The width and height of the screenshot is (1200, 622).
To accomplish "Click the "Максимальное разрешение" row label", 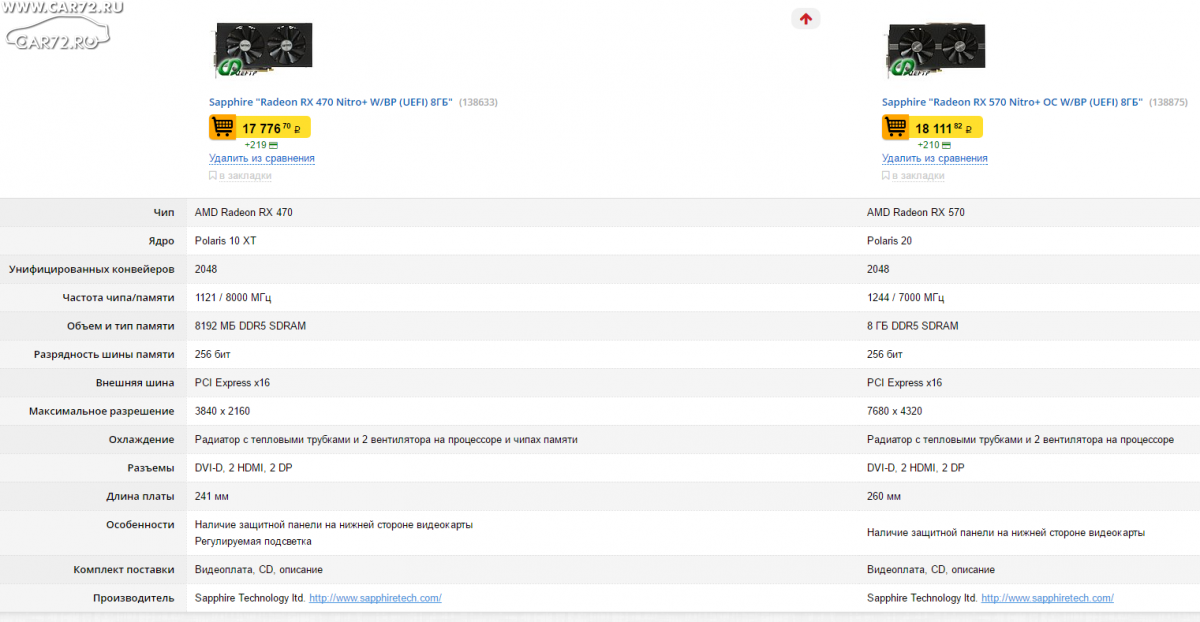I will click(102, 411).
